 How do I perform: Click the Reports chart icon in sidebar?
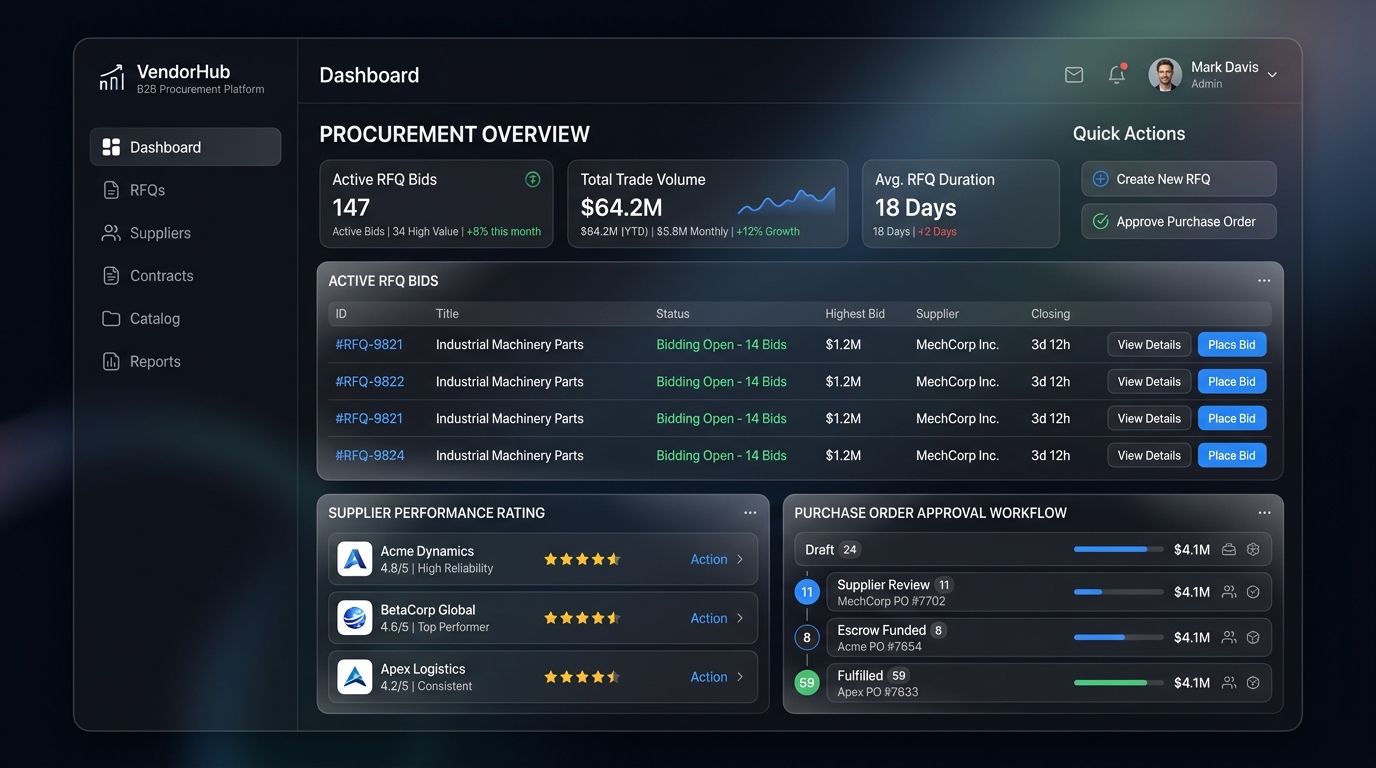(x=111, y=362)
